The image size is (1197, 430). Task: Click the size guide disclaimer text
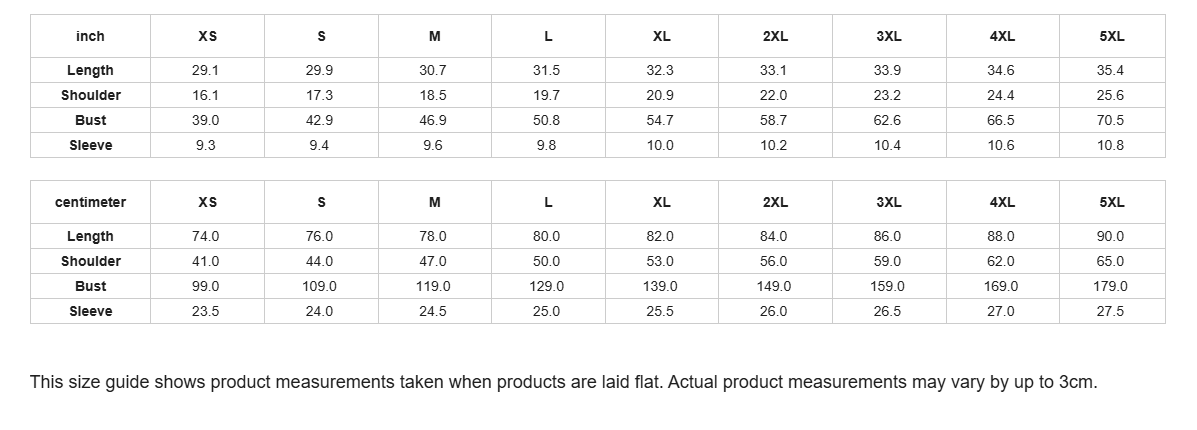pos(563,382)
